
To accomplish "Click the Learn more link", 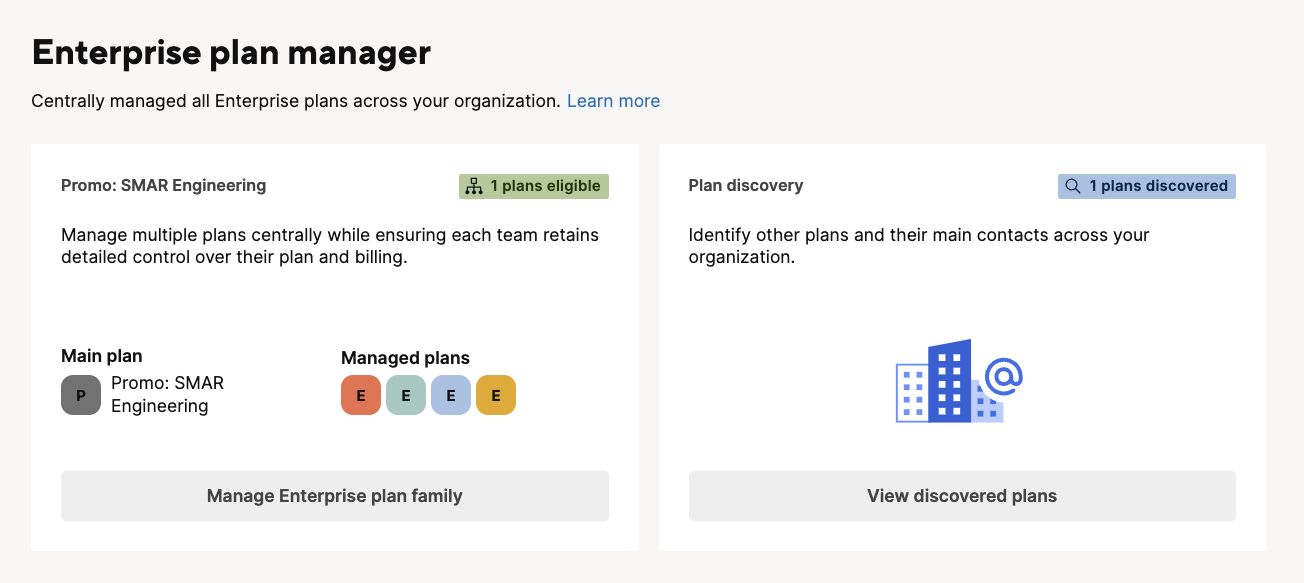I will click(x=613, y=101).
